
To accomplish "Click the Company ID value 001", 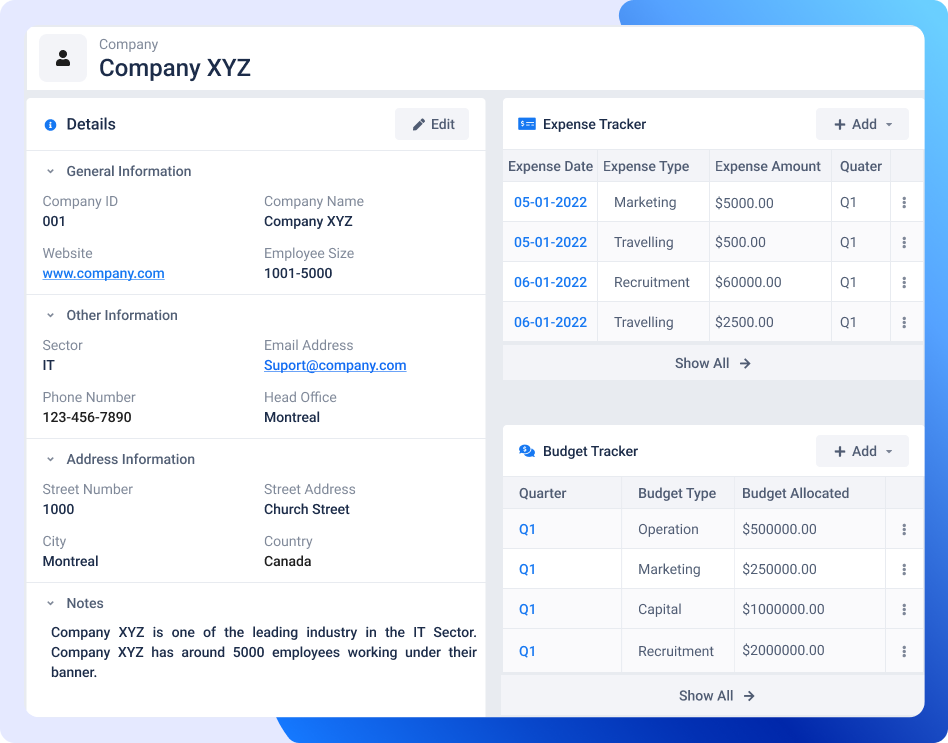I will point(54,221).
